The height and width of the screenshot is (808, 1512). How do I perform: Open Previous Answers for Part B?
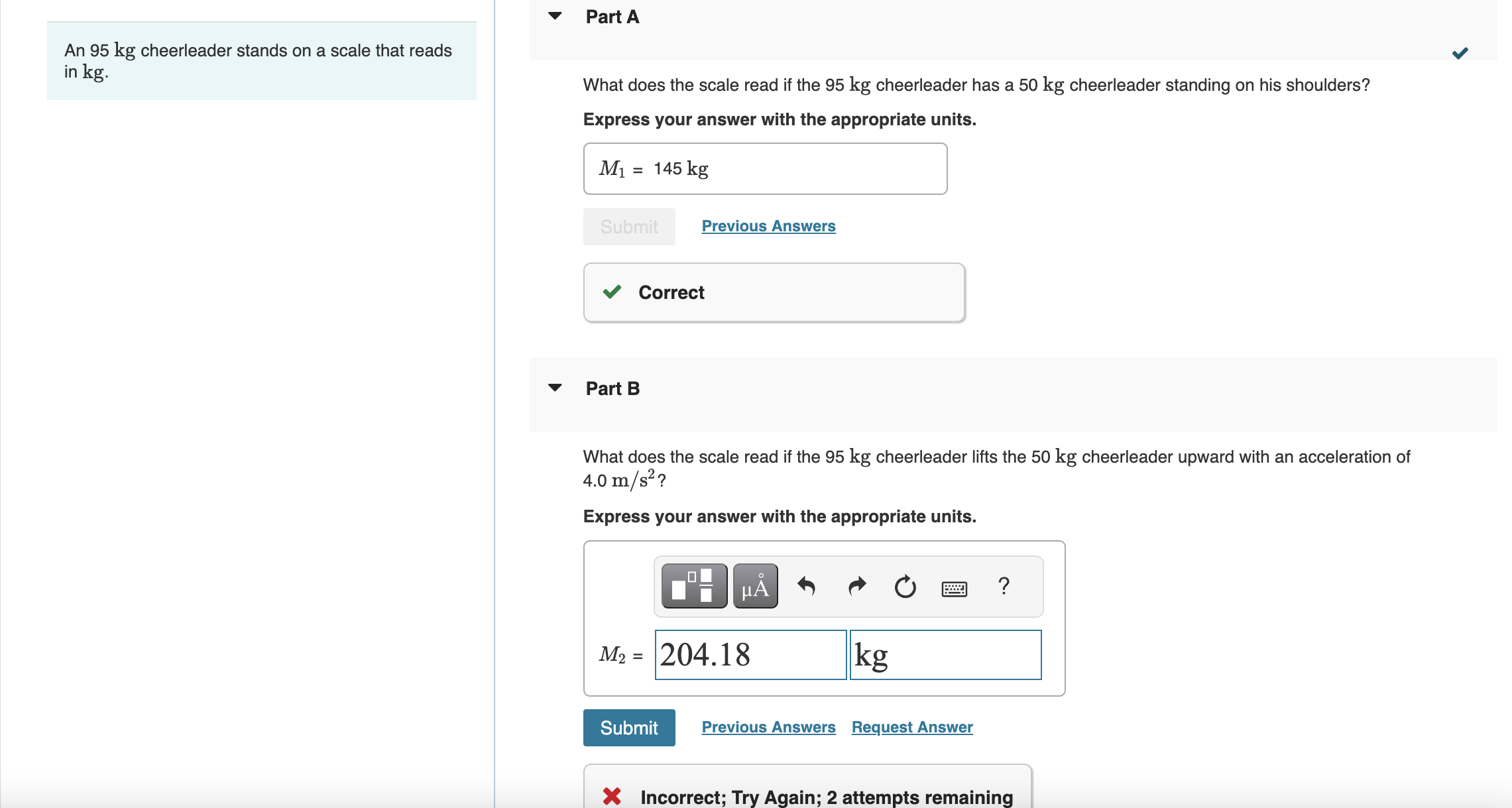coord(768,726)
